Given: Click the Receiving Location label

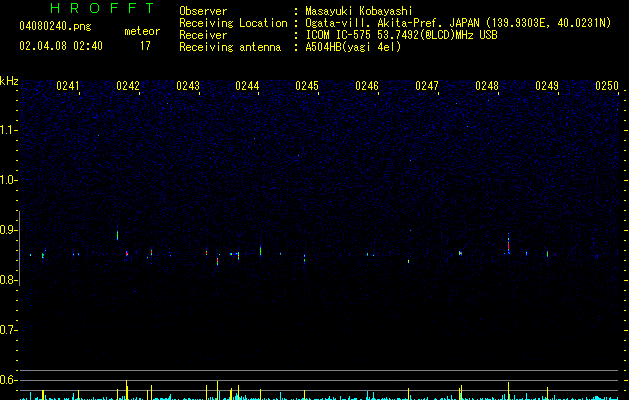Looking at the screenshot, I should coord(233,23).
